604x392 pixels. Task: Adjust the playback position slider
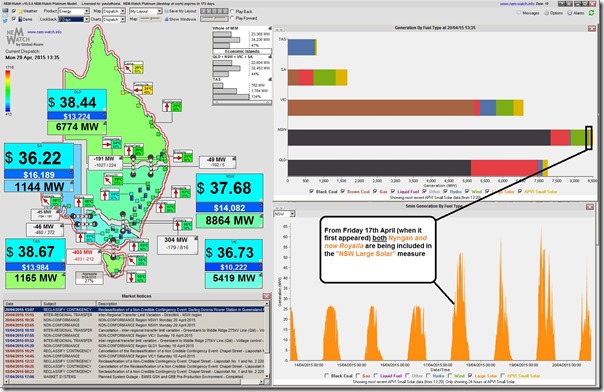[214, 18]
